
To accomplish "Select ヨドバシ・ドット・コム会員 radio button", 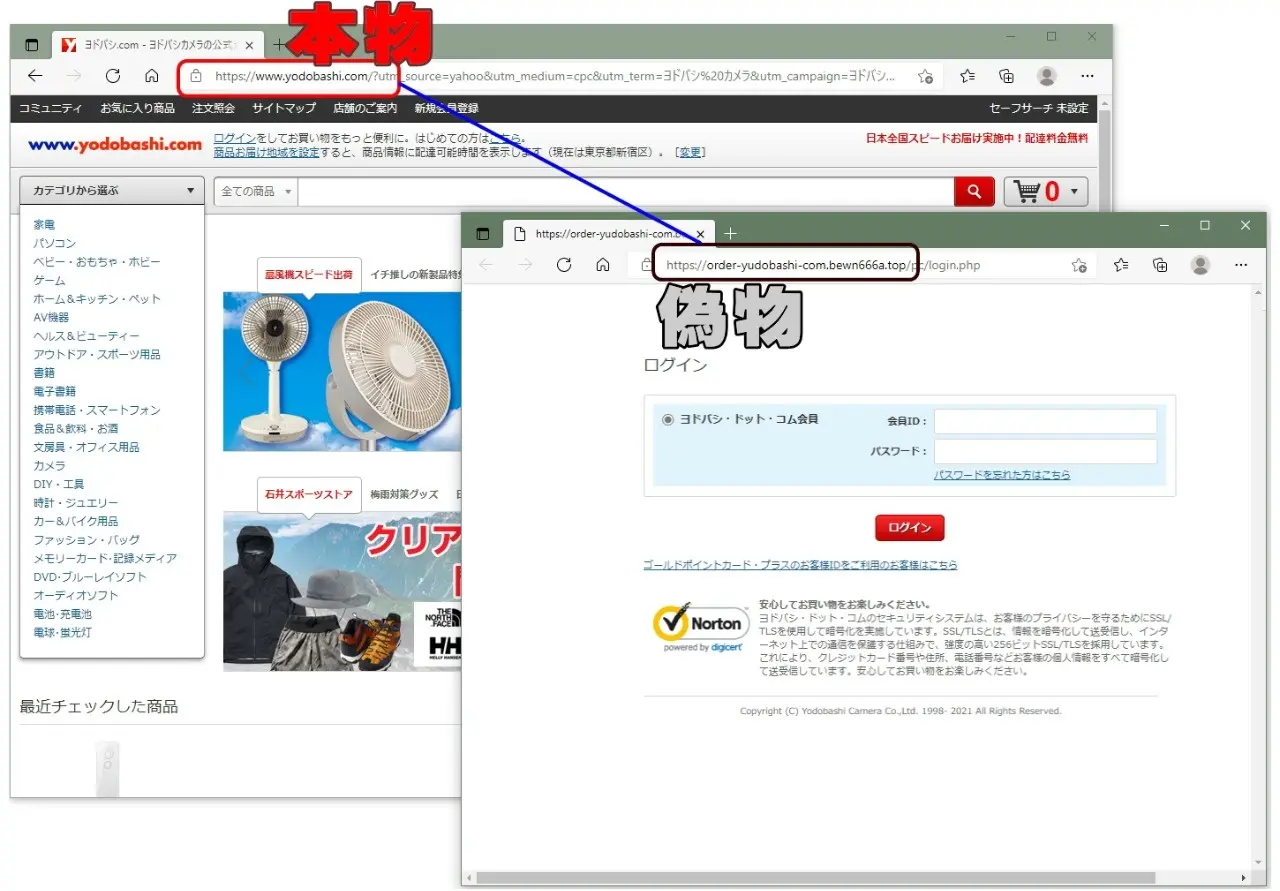I will tap(668, 420).
